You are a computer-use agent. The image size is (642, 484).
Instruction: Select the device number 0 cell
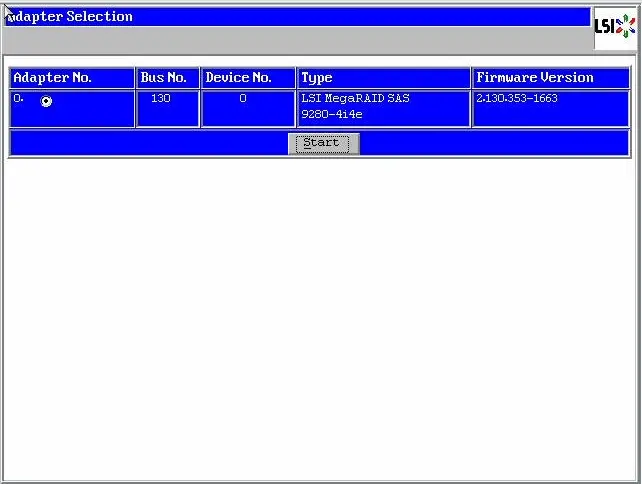(243, 99)
